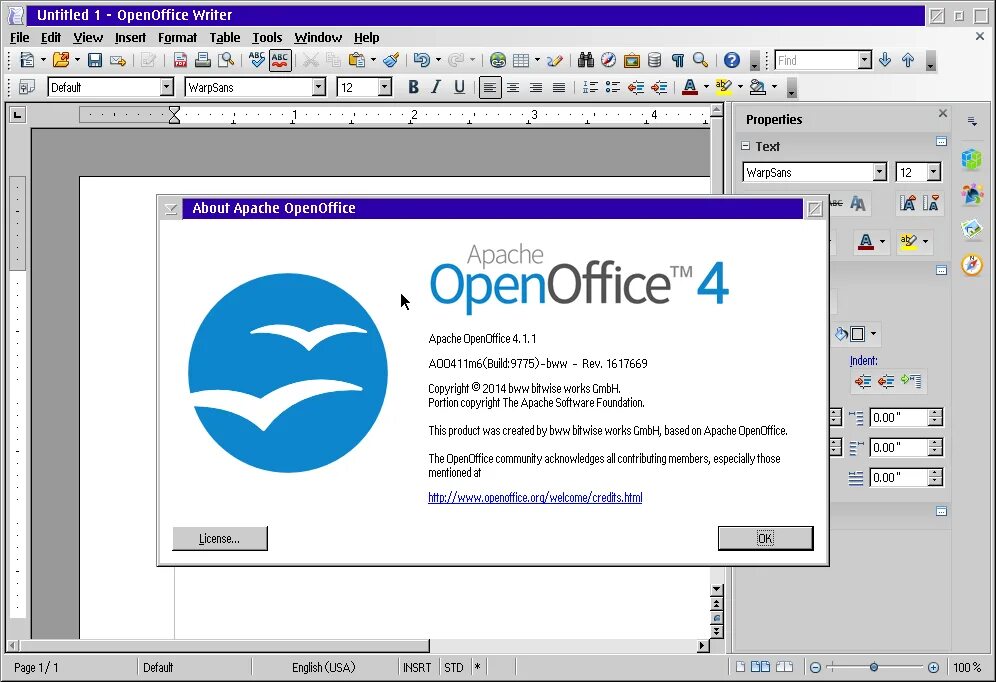Open sidebar Navigator compass deck icon
The width and height of the screenshot is (996, 682).
coord(971,265)
